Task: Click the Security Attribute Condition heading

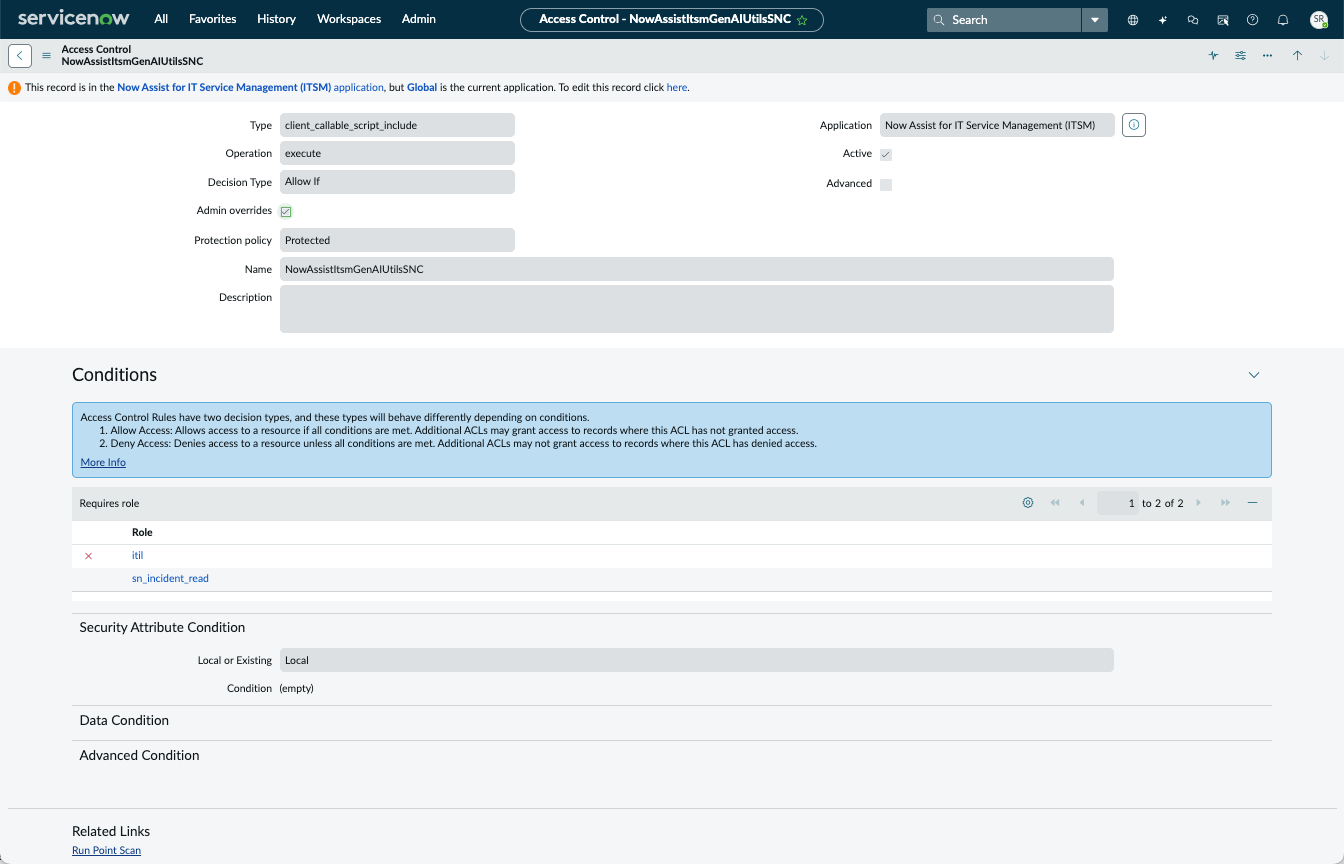Action: (x=162, y=627)
